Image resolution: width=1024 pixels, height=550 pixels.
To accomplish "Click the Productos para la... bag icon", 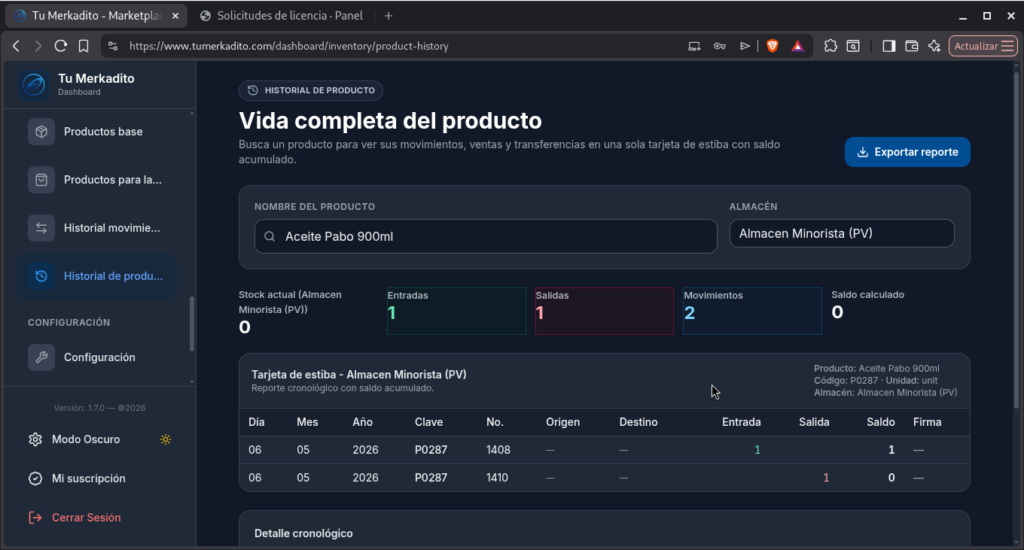I will pos(41,180).
